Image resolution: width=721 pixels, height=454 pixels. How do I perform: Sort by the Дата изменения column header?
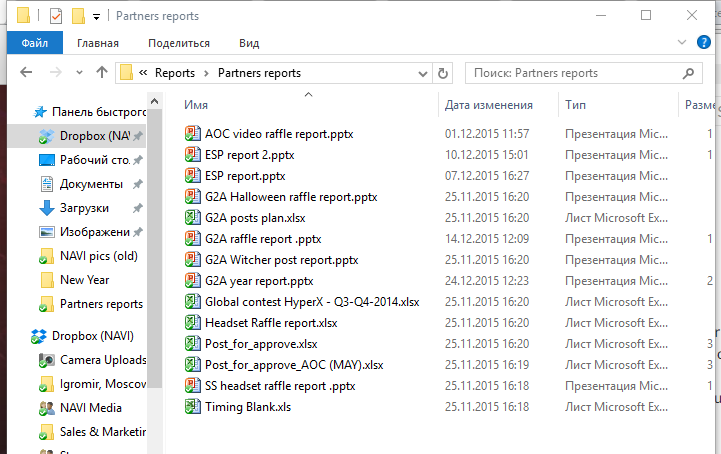[x=488, y=105]
